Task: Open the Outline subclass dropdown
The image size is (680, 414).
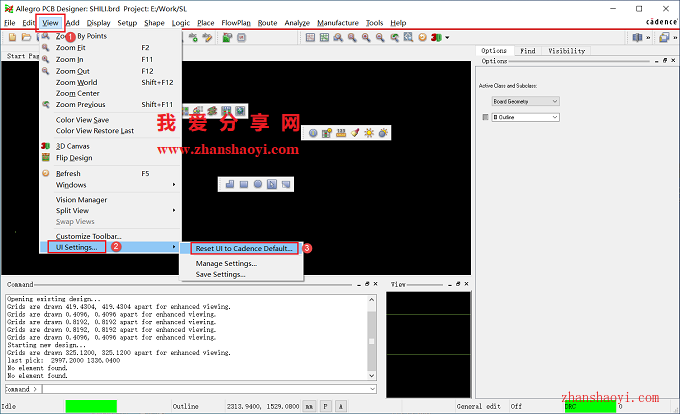Action: pos(525,117)
